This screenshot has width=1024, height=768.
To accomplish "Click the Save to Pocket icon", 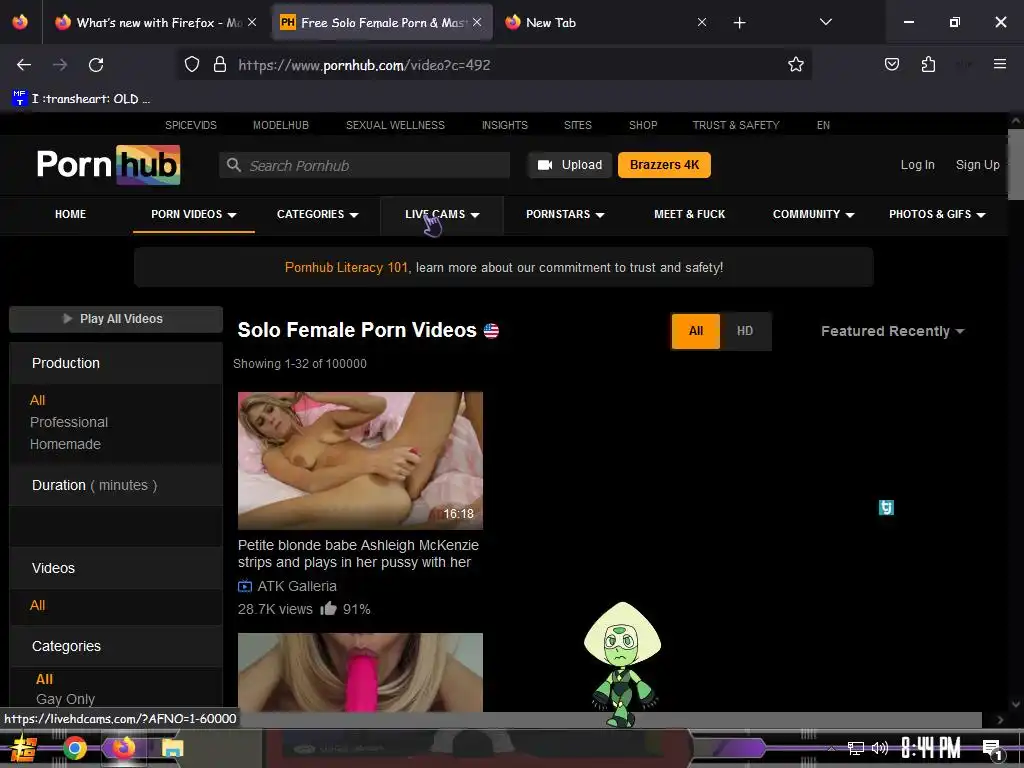I will click(x=891, y=64).
